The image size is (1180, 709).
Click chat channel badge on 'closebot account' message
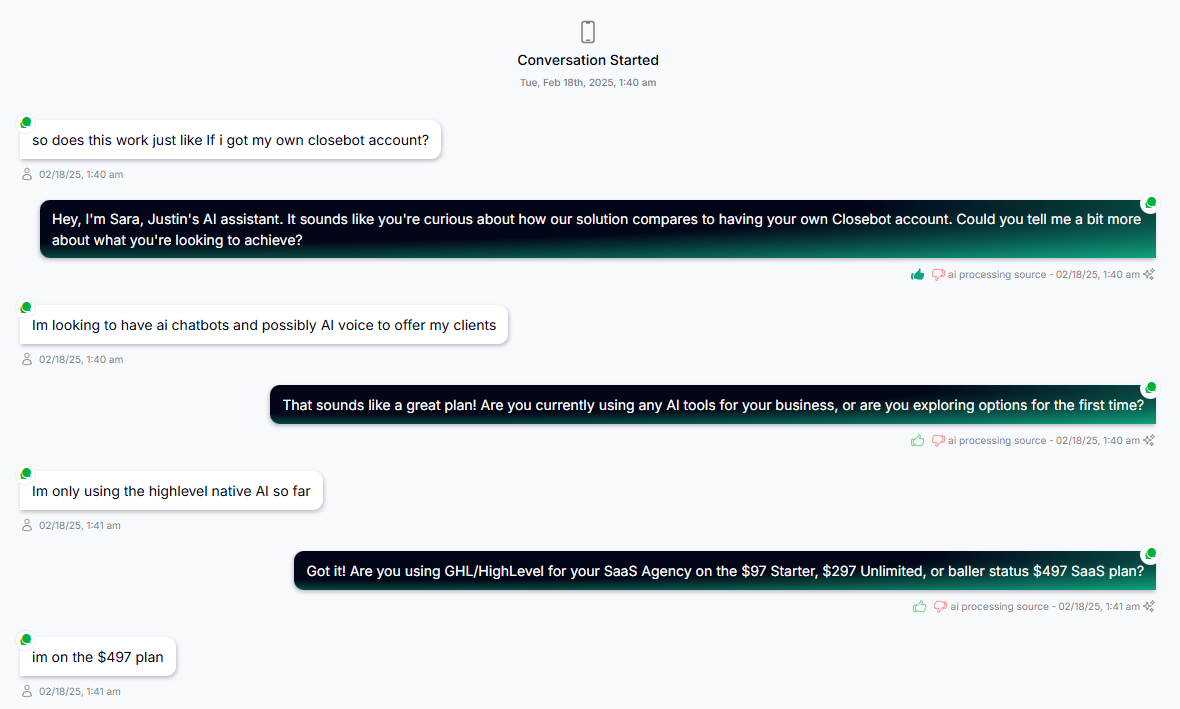click(x=26, y=122)
